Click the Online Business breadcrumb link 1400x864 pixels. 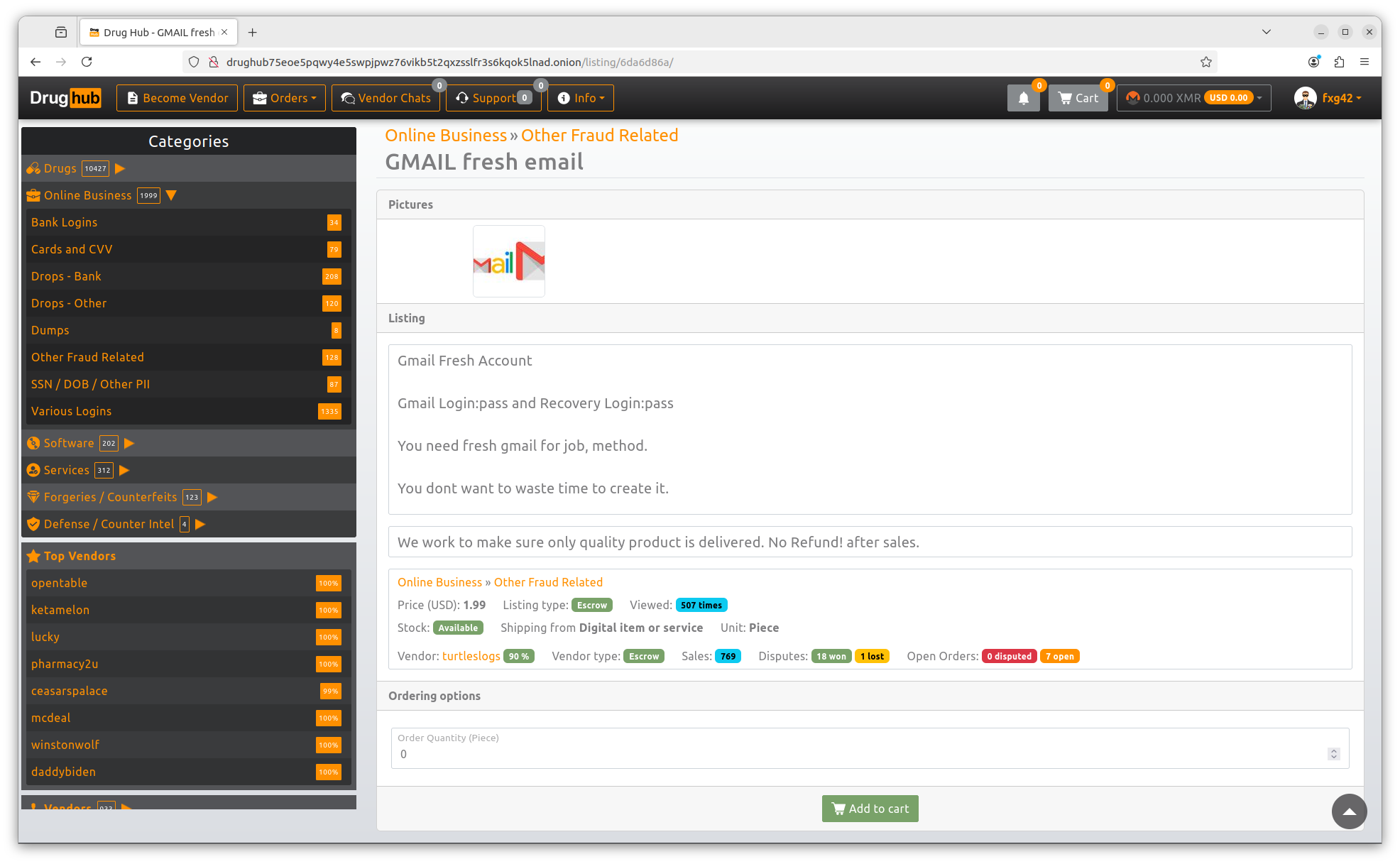coord(445,135)
